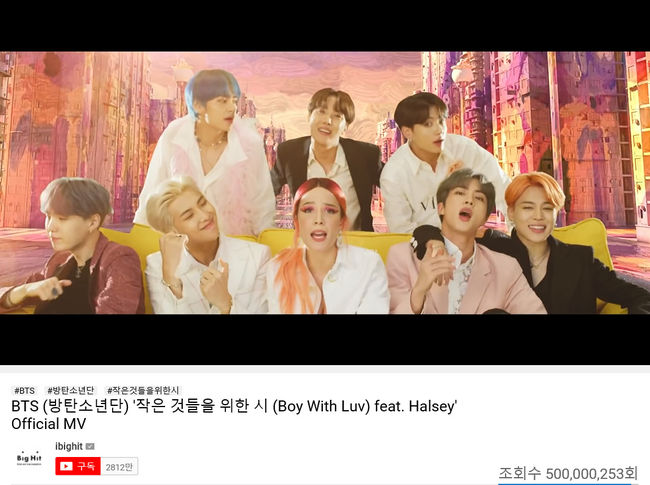Click the subscriber count badge 2812만

pos(119,467)
